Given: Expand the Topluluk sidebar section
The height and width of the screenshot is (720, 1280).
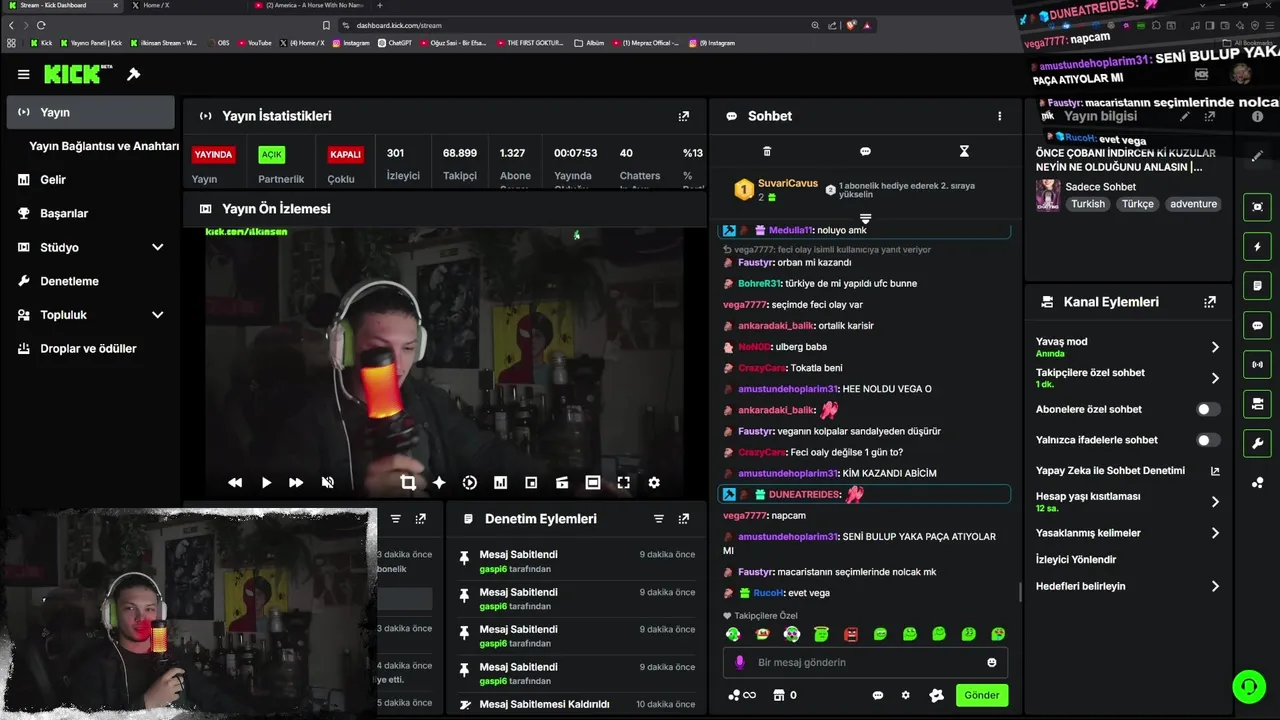Looking at the screenshot, I should click(x=157, y=315).
